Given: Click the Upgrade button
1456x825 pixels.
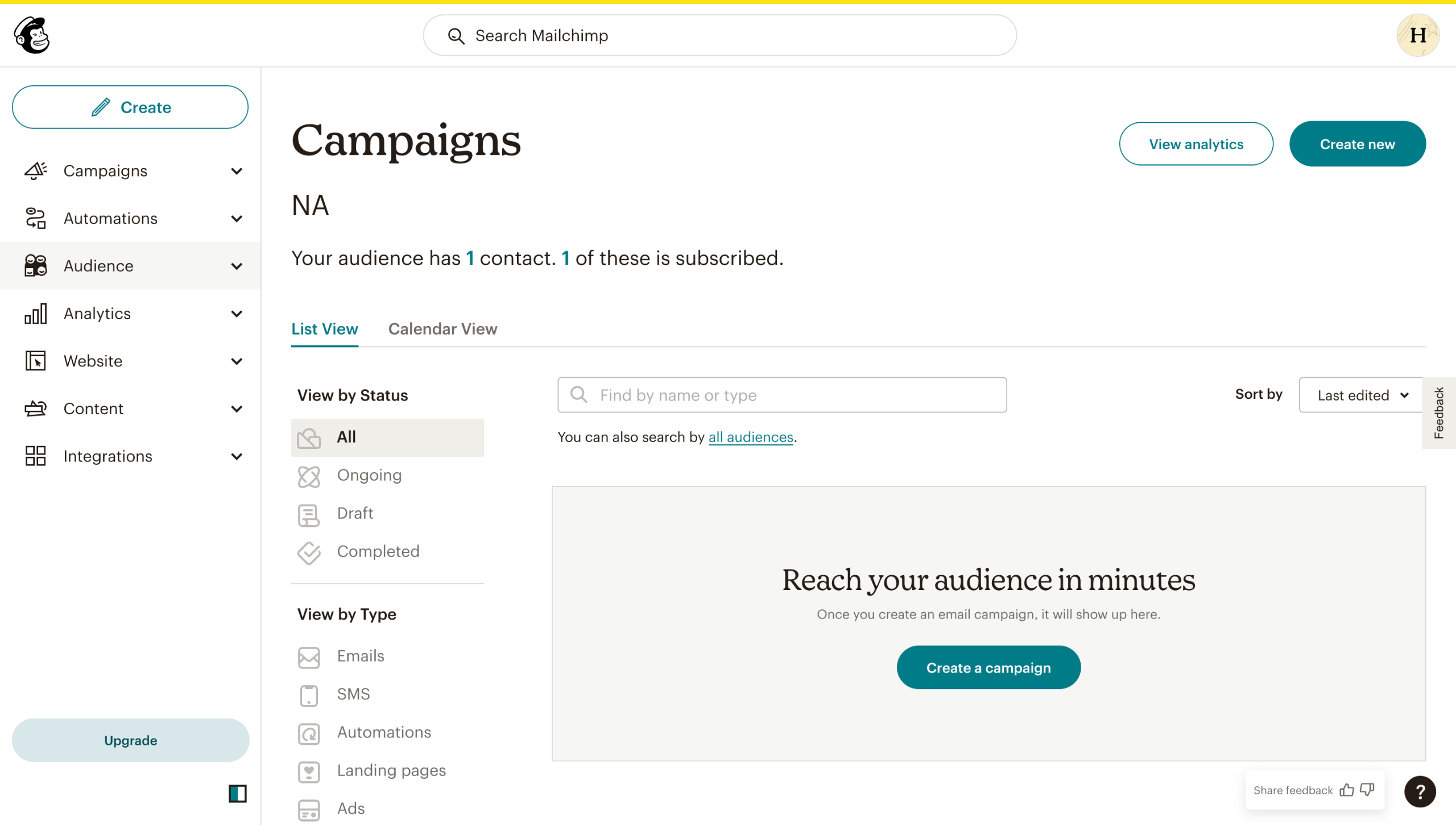Looking at the screenshot, I should point(130,740).
